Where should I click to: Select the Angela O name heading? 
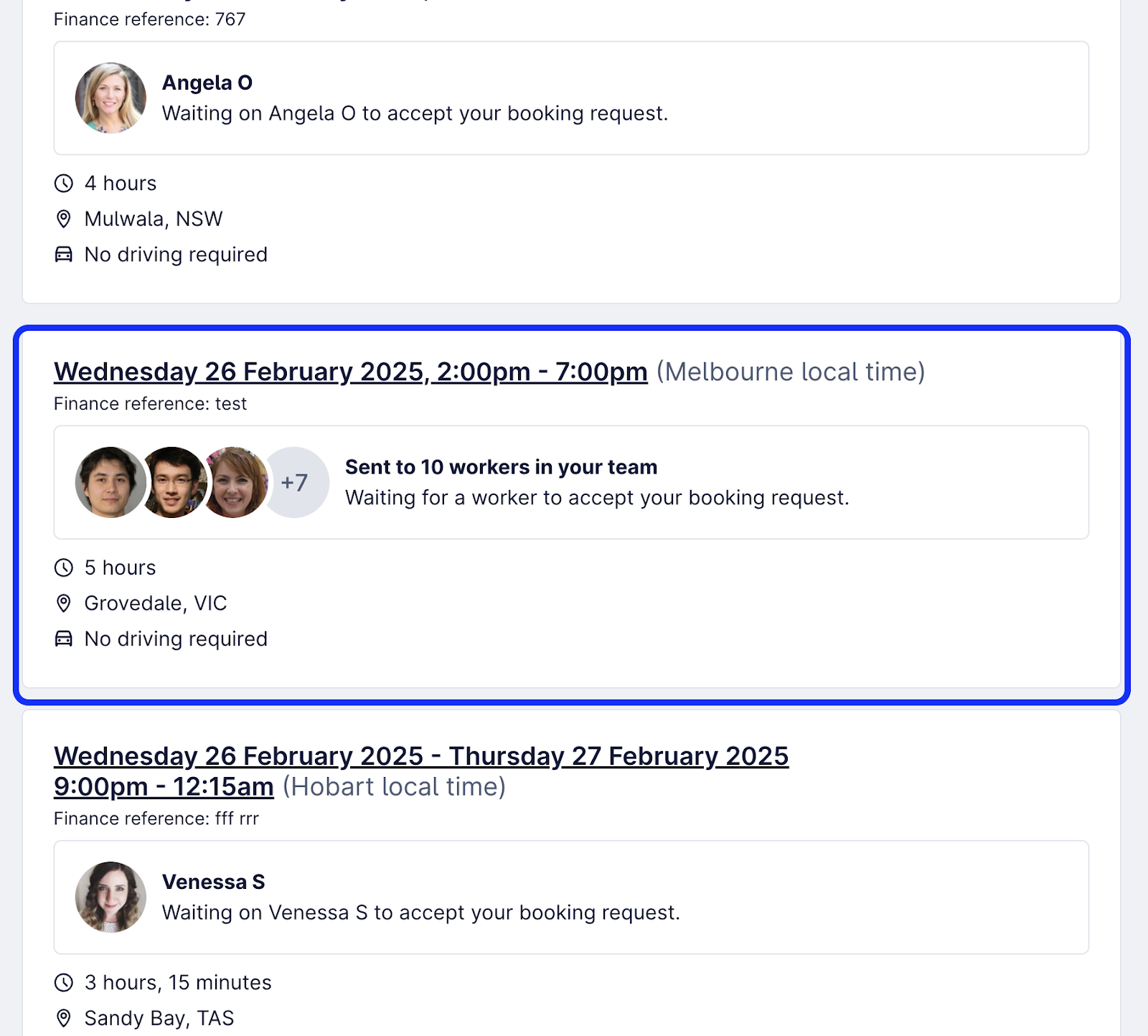[x=207, y=83]
